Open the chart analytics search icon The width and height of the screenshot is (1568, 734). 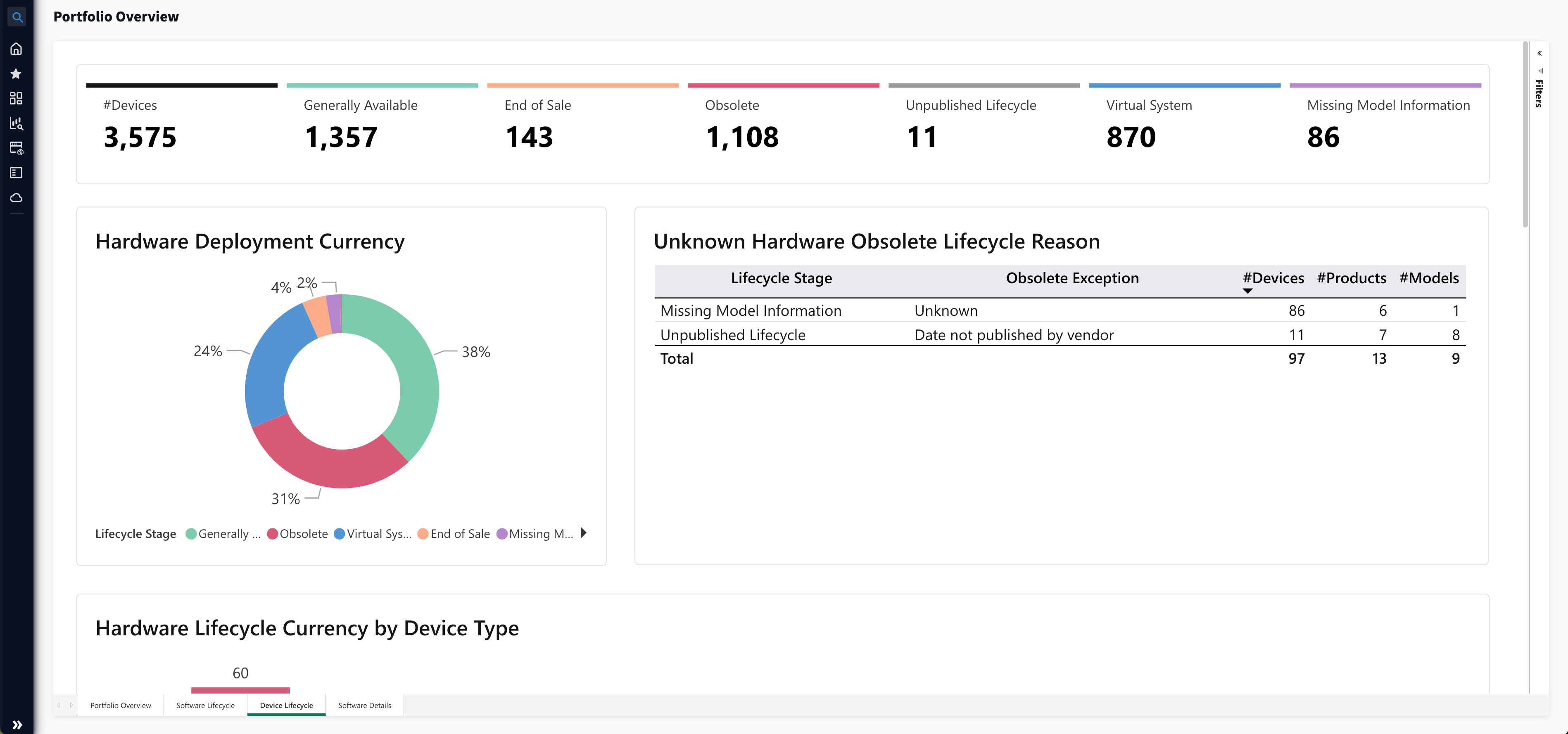click(x=17, y=123)
